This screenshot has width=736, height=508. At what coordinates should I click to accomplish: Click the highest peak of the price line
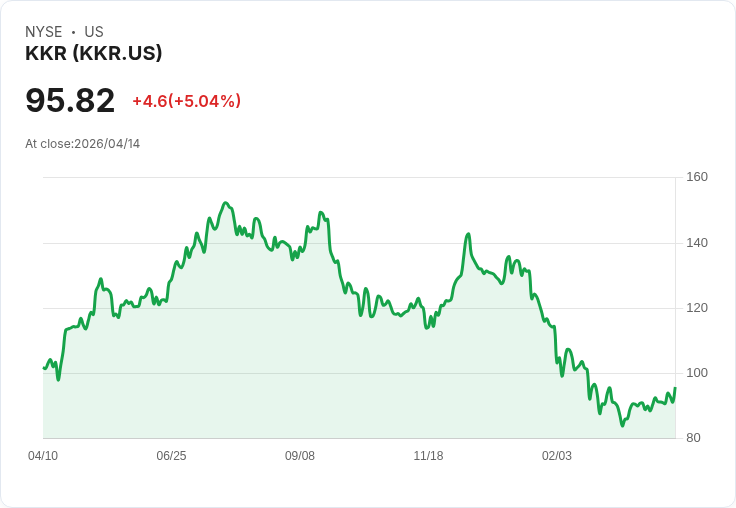225,203
